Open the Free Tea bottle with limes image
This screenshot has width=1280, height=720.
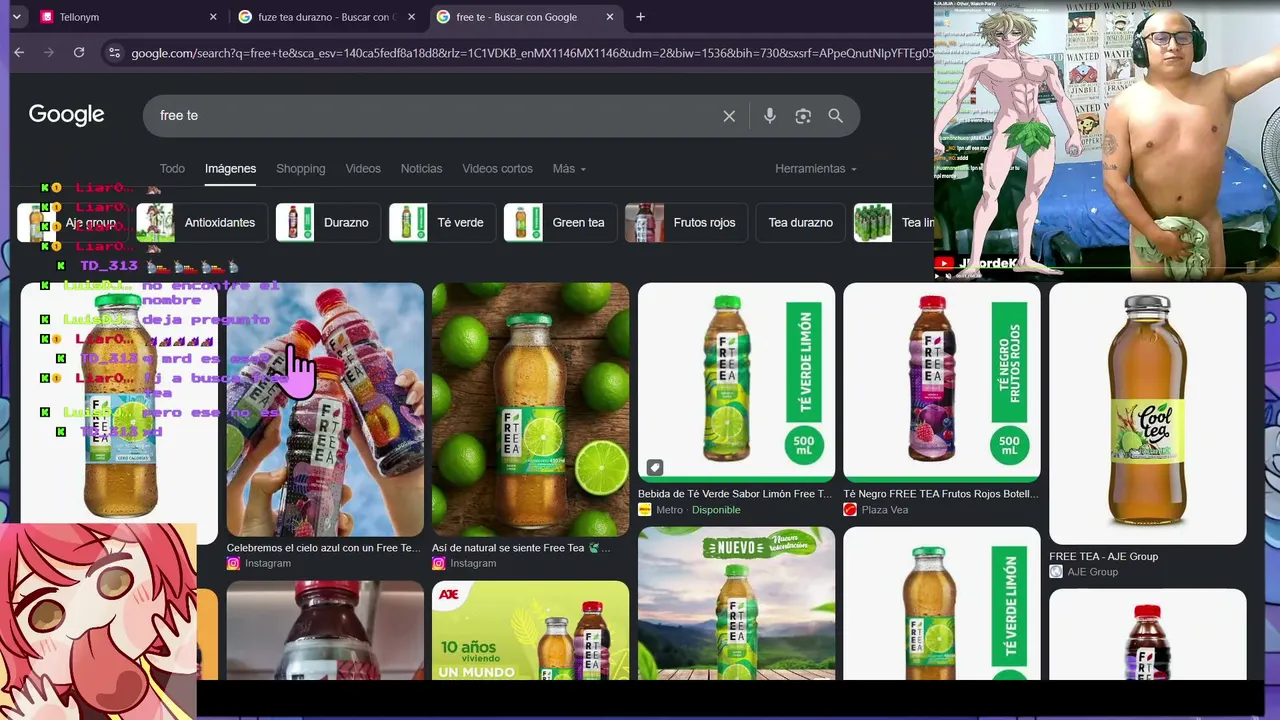point(530,410)
